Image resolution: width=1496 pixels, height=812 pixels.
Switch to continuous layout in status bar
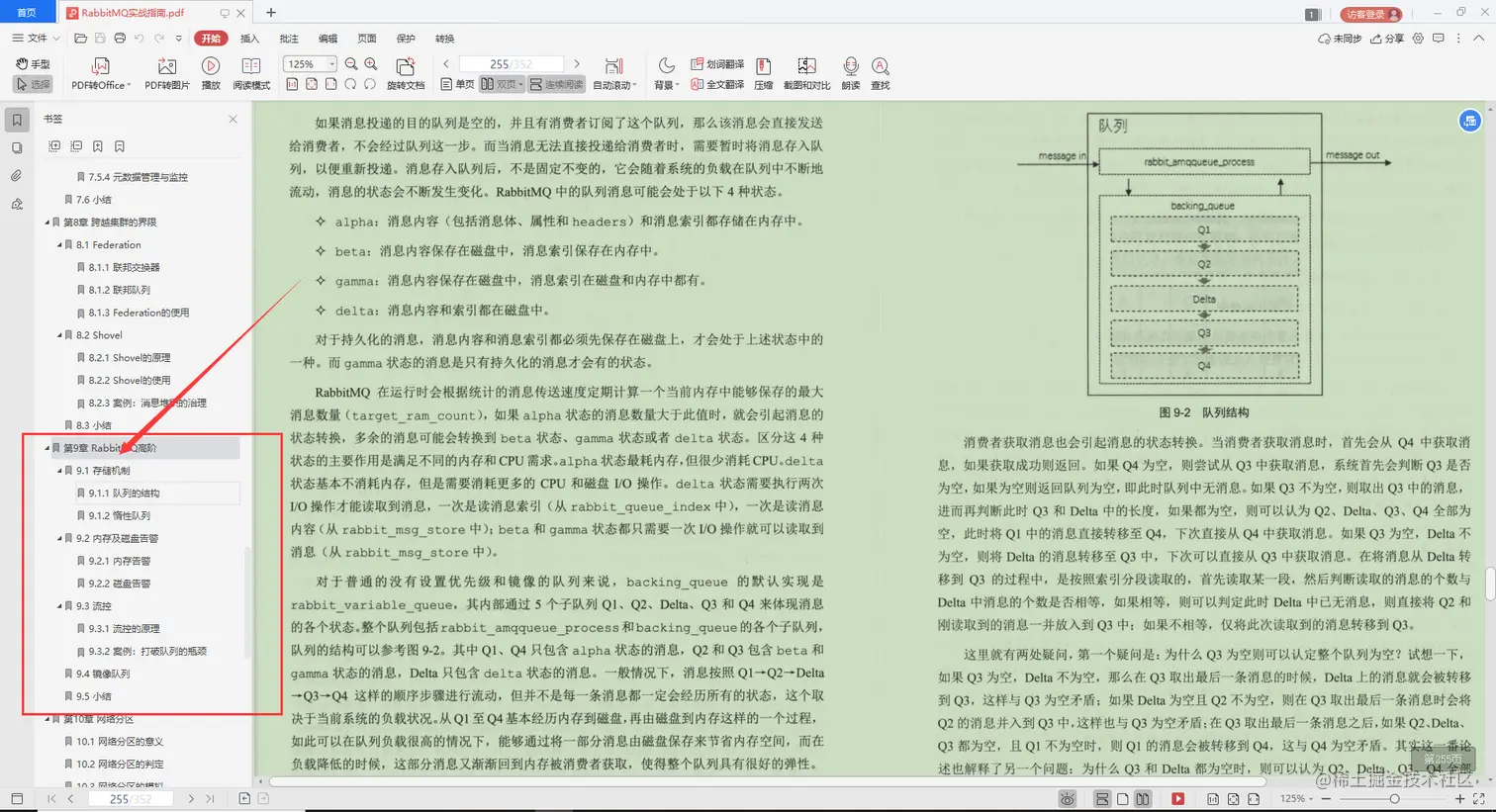click(1102, 799)
